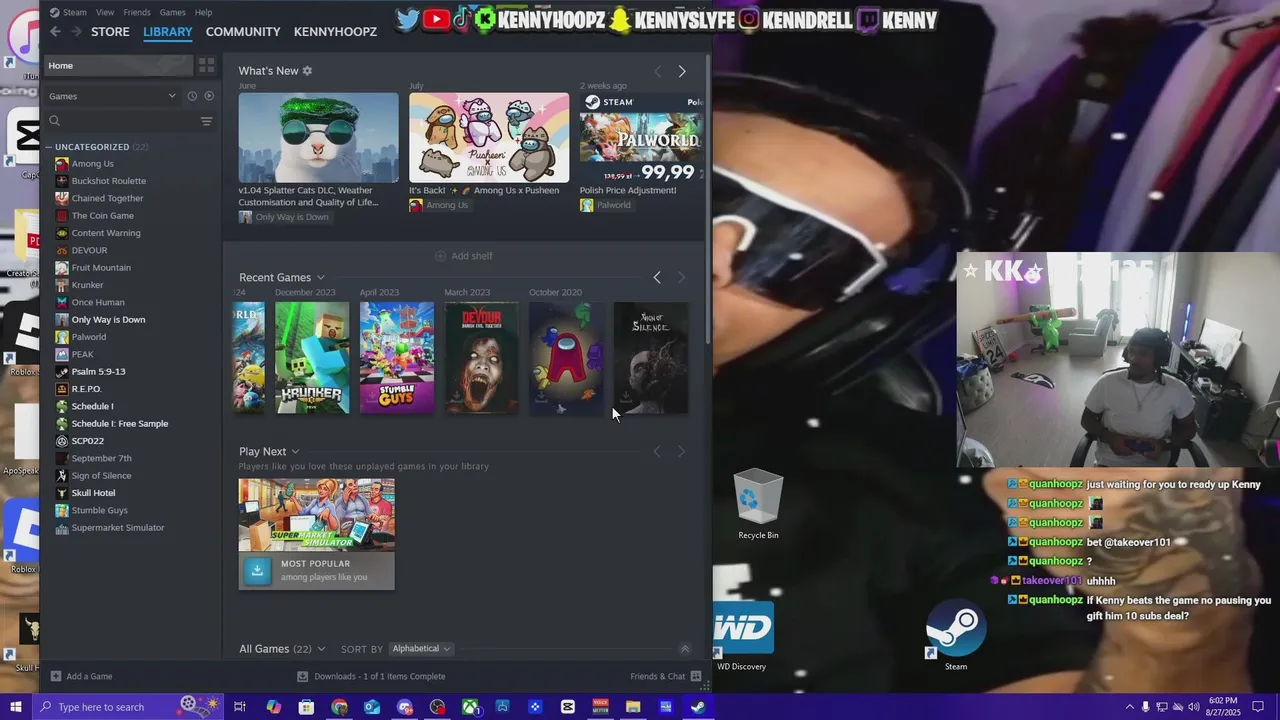
Task: Collapse the Uncategorized collection
Action: [49, 147]
